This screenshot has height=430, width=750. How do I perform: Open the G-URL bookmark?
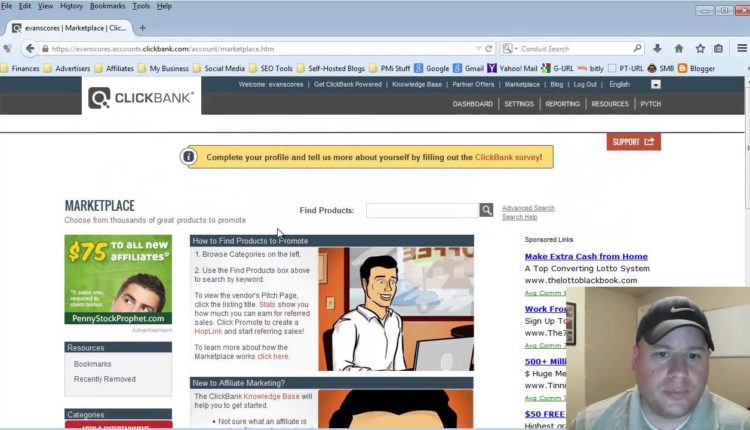click(x=557, y=68)
